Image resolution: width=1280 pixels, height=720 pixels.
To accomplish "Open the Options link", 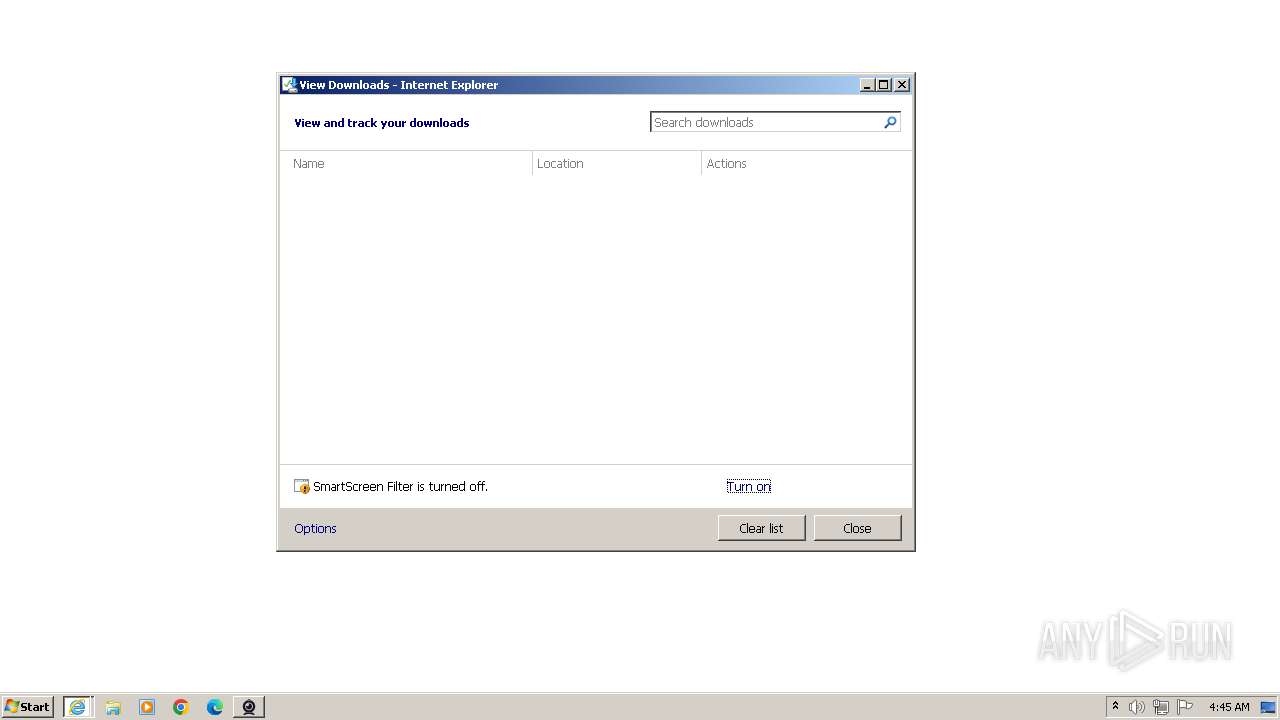I will click(x=315, y=529).
